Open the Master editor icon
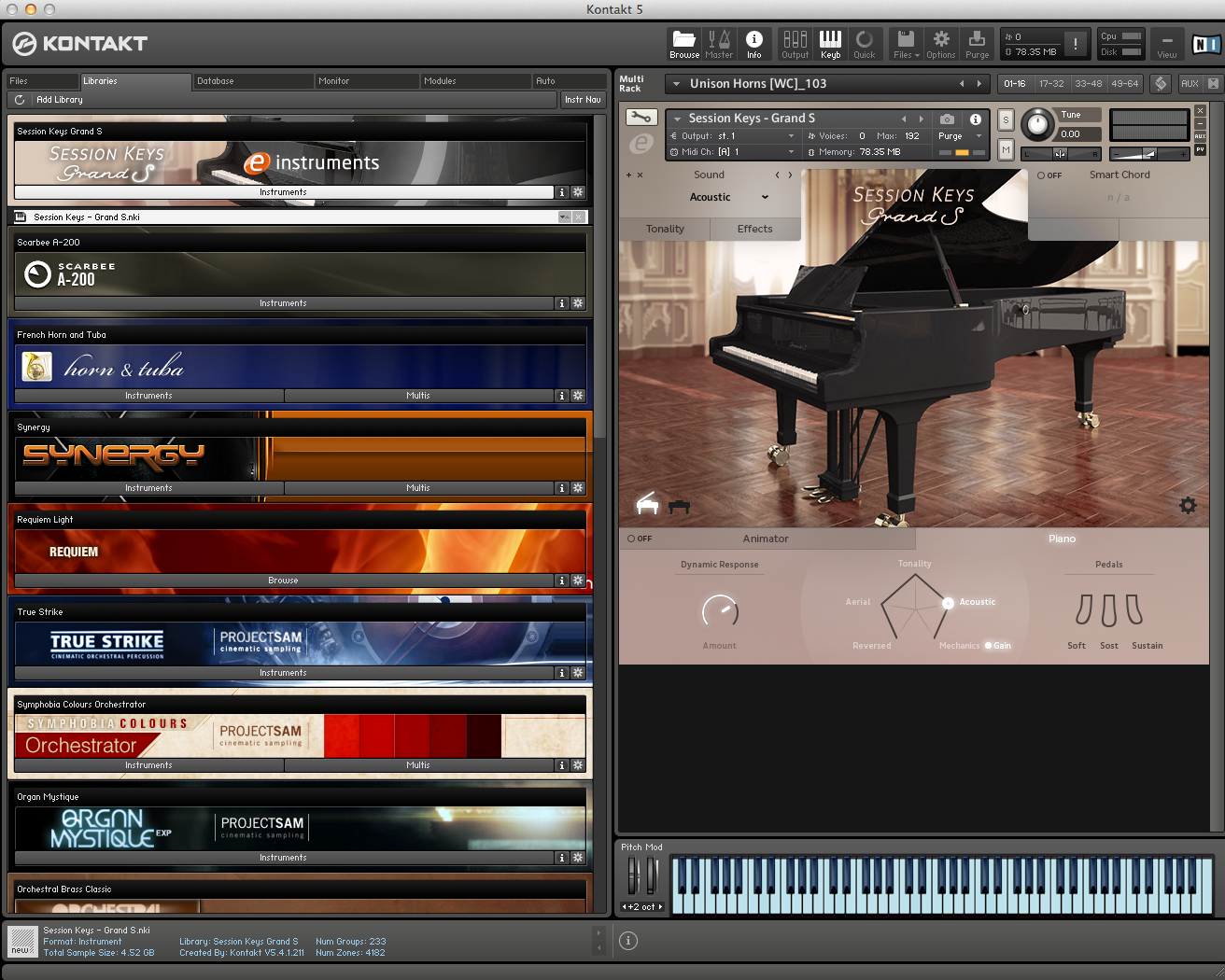Image resolution: width=1225 pixels, height=980 pixels. pos(719,43)
